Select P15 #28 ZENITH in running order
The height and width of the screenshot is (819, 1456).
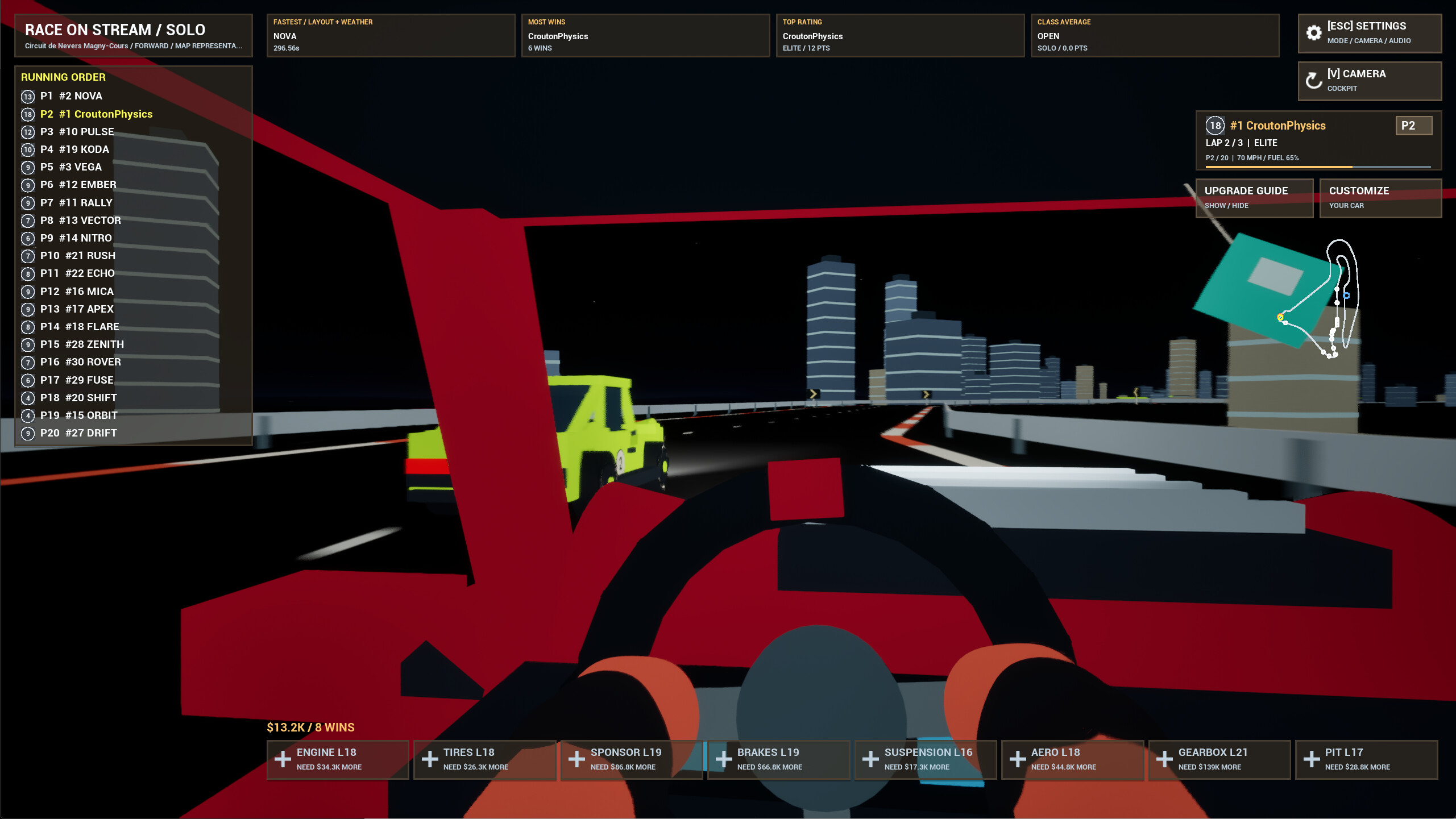[x=133, y=344]
